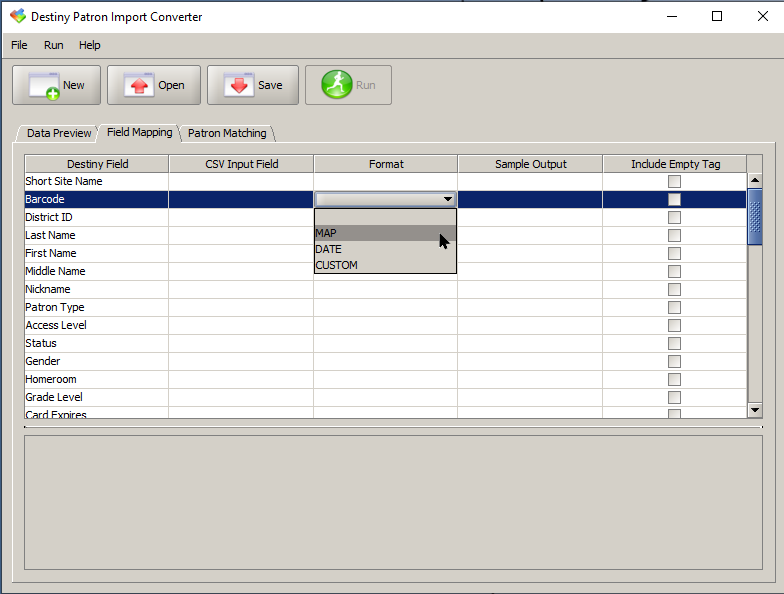Click the Open button
Screen dimensions: 784x594
tap(154, 85)
